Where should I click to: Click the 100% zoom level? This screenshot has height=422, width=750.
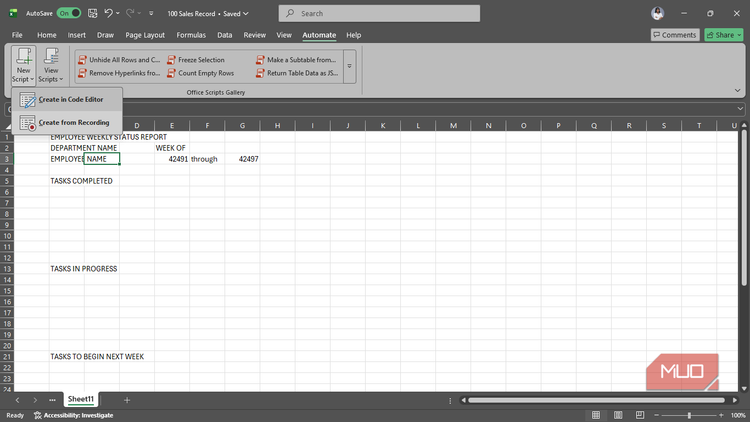738,415
